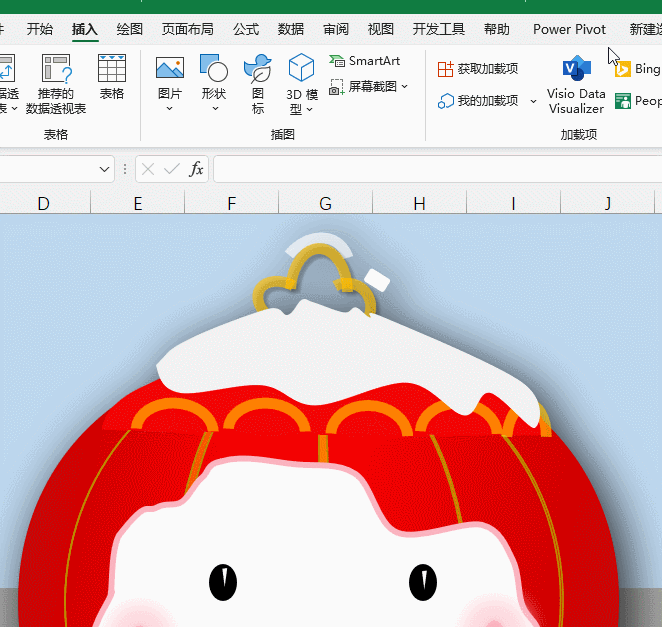Screen dimensions: 662x627
Task: Click the 推荐的数据透视表 icon
Action: 56,68
